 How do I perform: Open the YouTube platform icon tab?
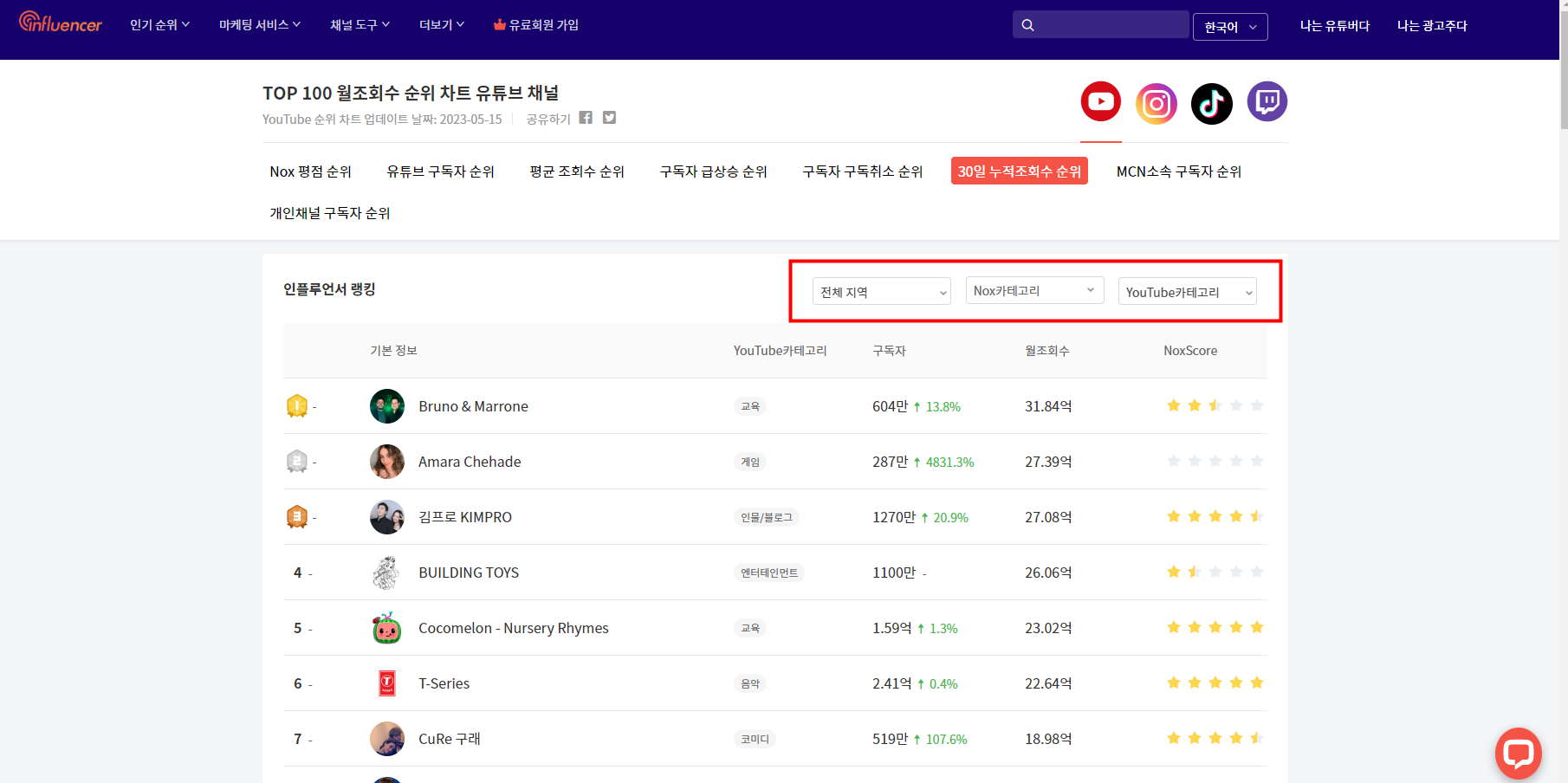(x=1100, y=101)
